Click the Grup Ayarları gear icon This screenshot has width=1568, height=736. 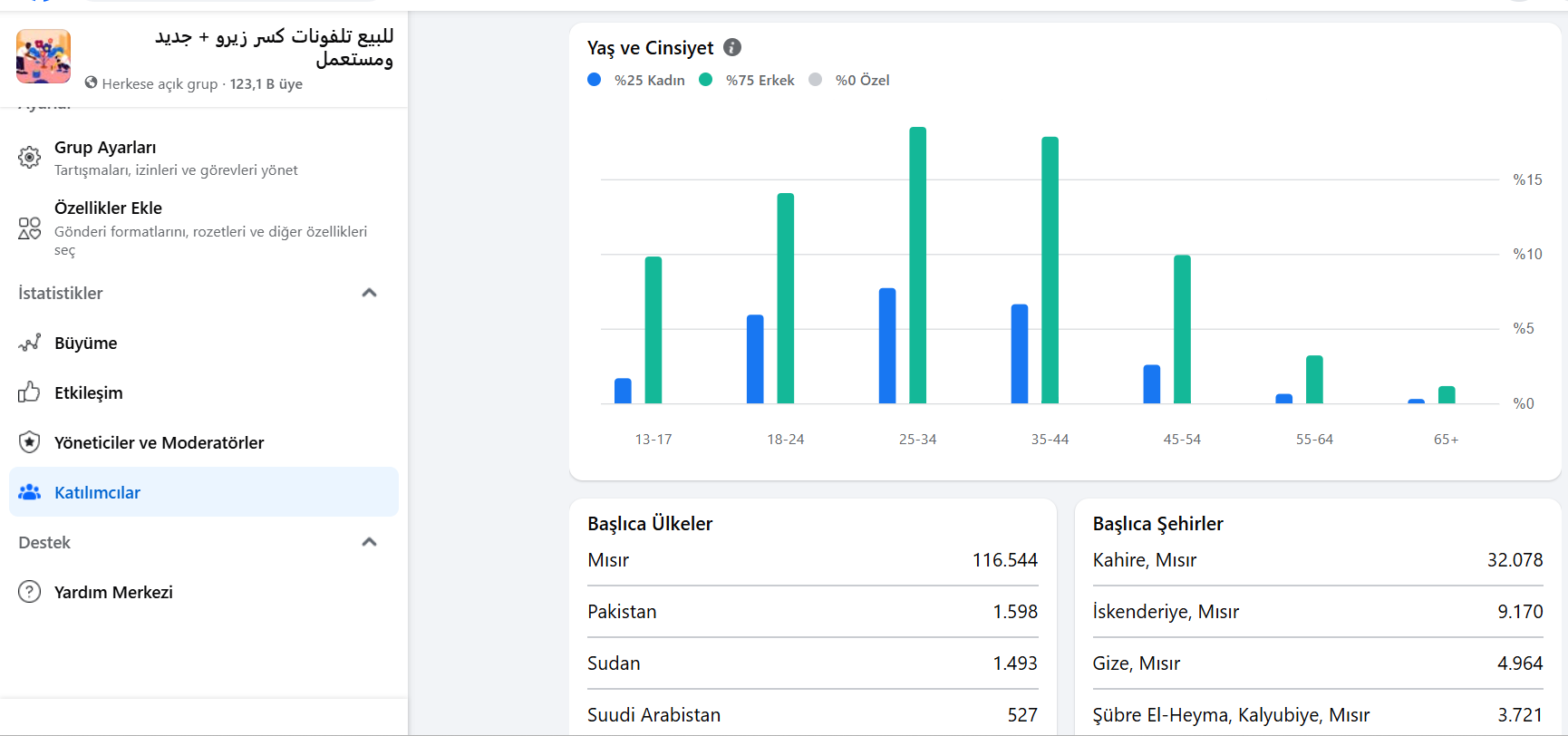[30, 158]
